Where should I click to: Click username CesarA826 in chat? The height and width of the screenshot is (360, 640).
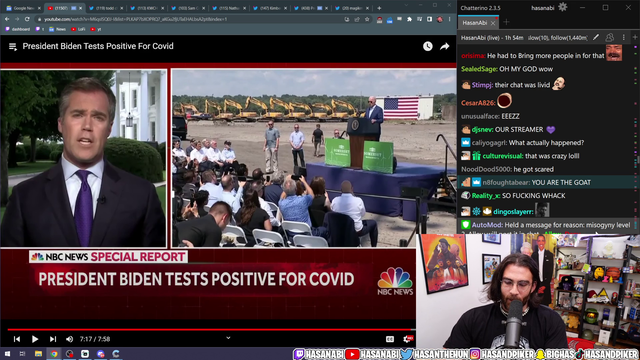click(x=478, y=103)
